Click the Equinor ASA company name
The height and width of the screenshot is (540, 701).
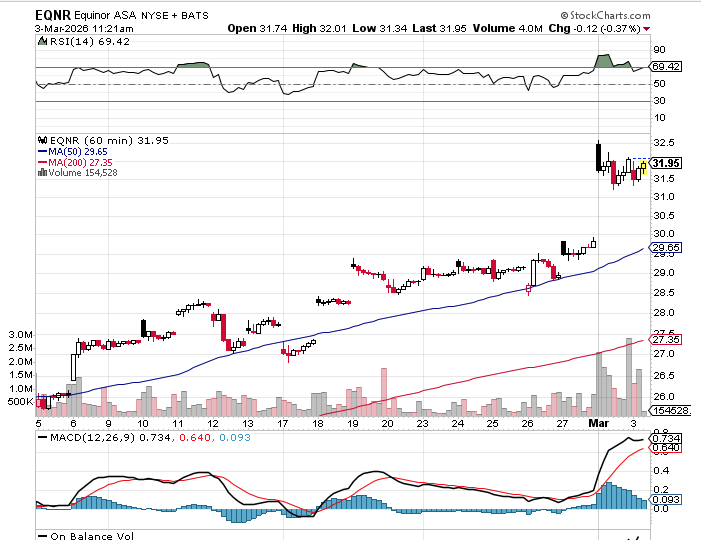coord(105,15)
